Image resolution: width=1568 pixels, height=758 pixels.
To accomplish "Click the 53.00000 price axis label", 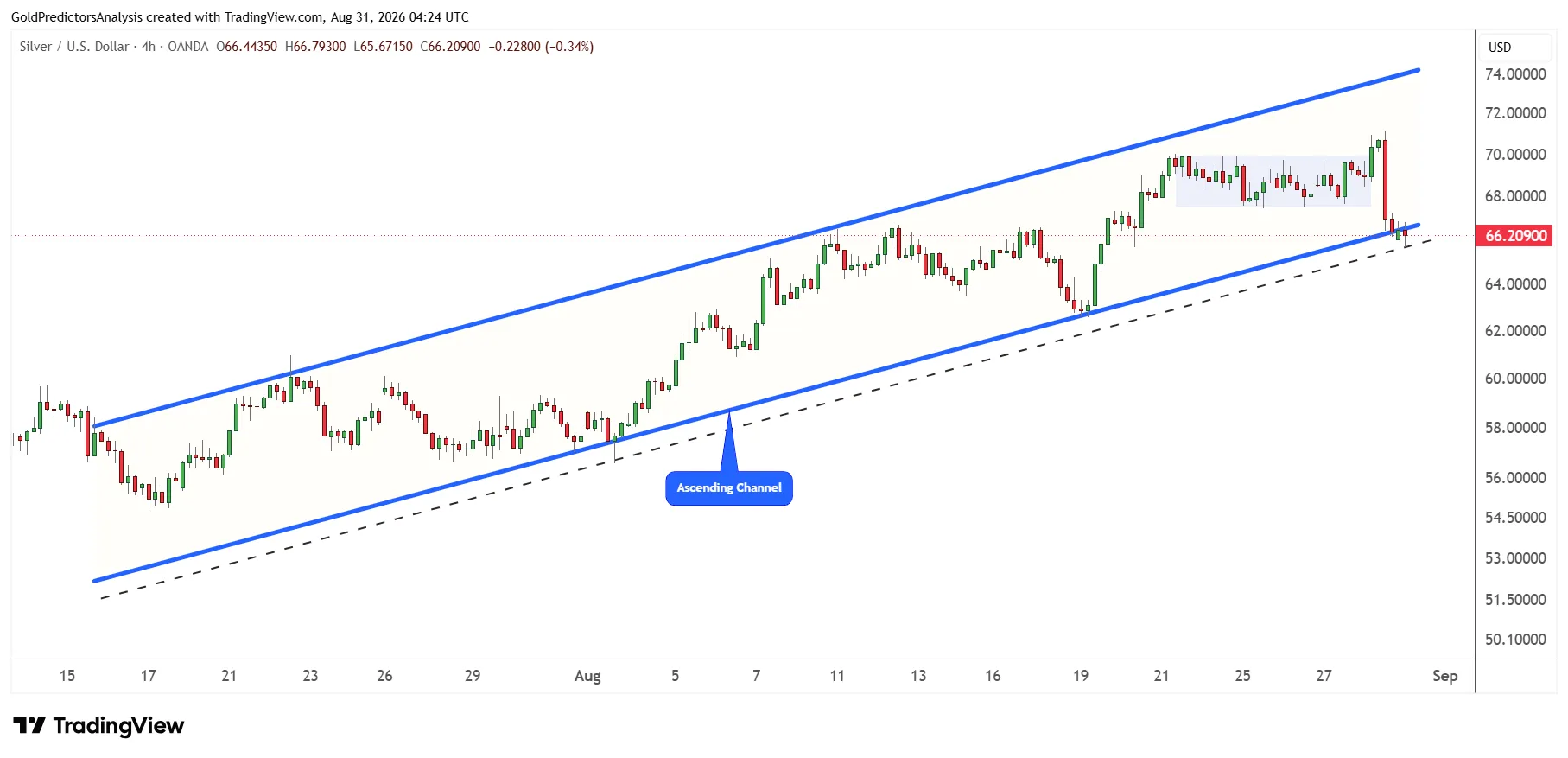I will point(1515,558).
